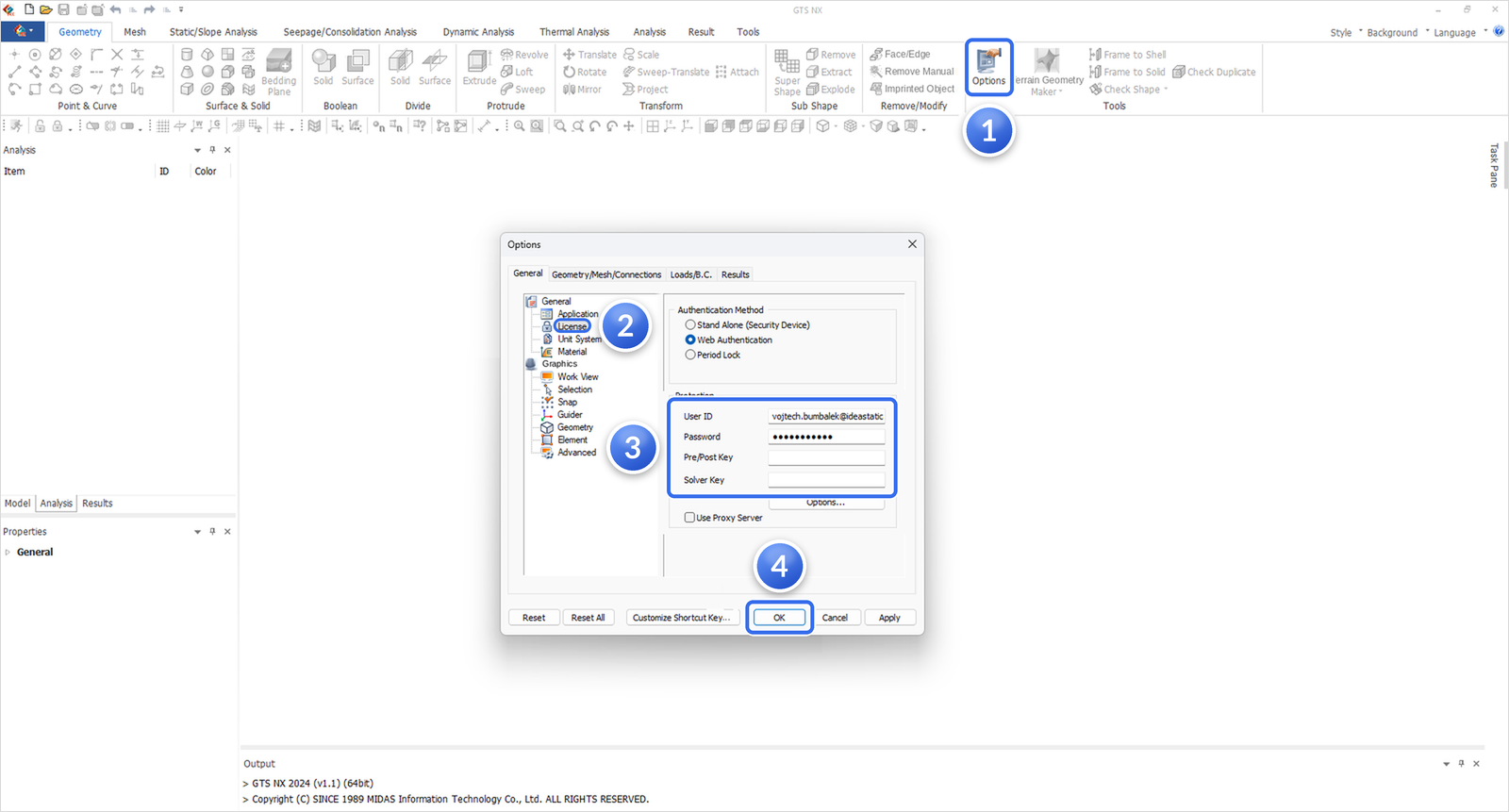Switch to the Mesh ribbon tab
The height and width of the screenshot is (812, 1509).
click(x=135, y=32)
